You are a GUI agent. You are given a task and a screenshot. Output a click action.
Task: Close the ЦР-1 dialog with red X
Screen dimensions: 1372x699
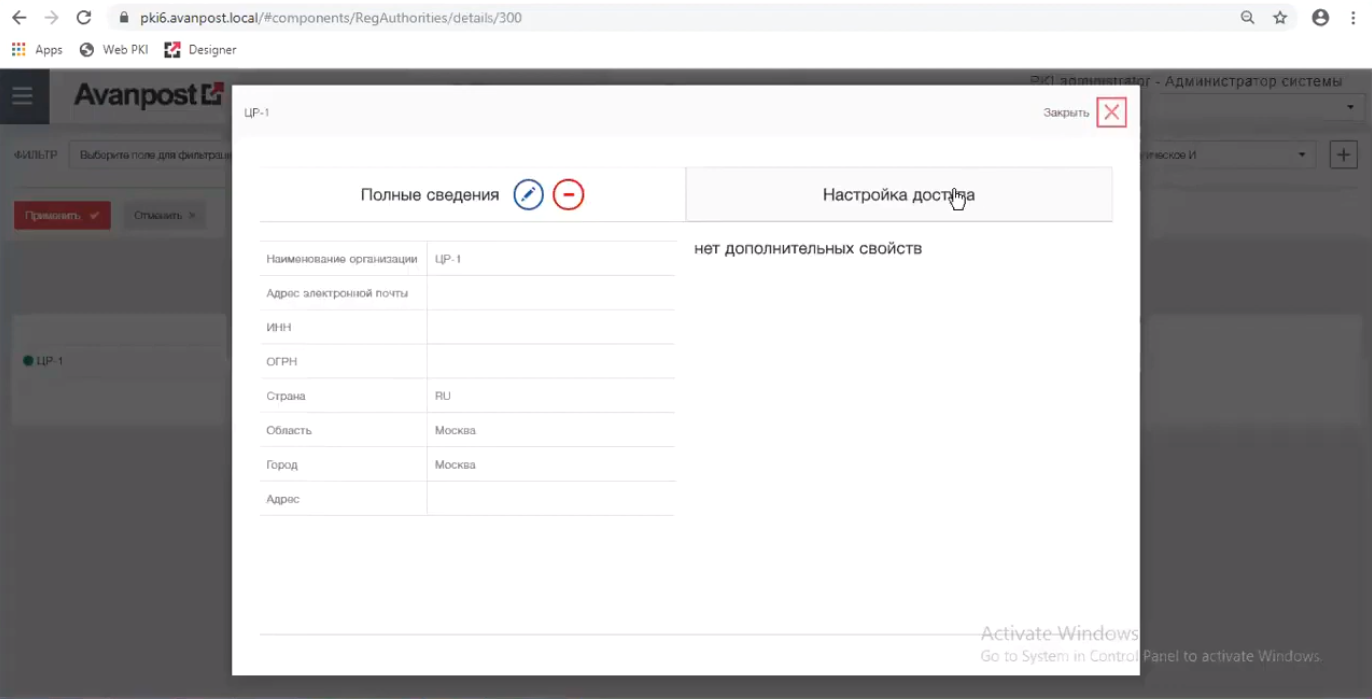1111,112
